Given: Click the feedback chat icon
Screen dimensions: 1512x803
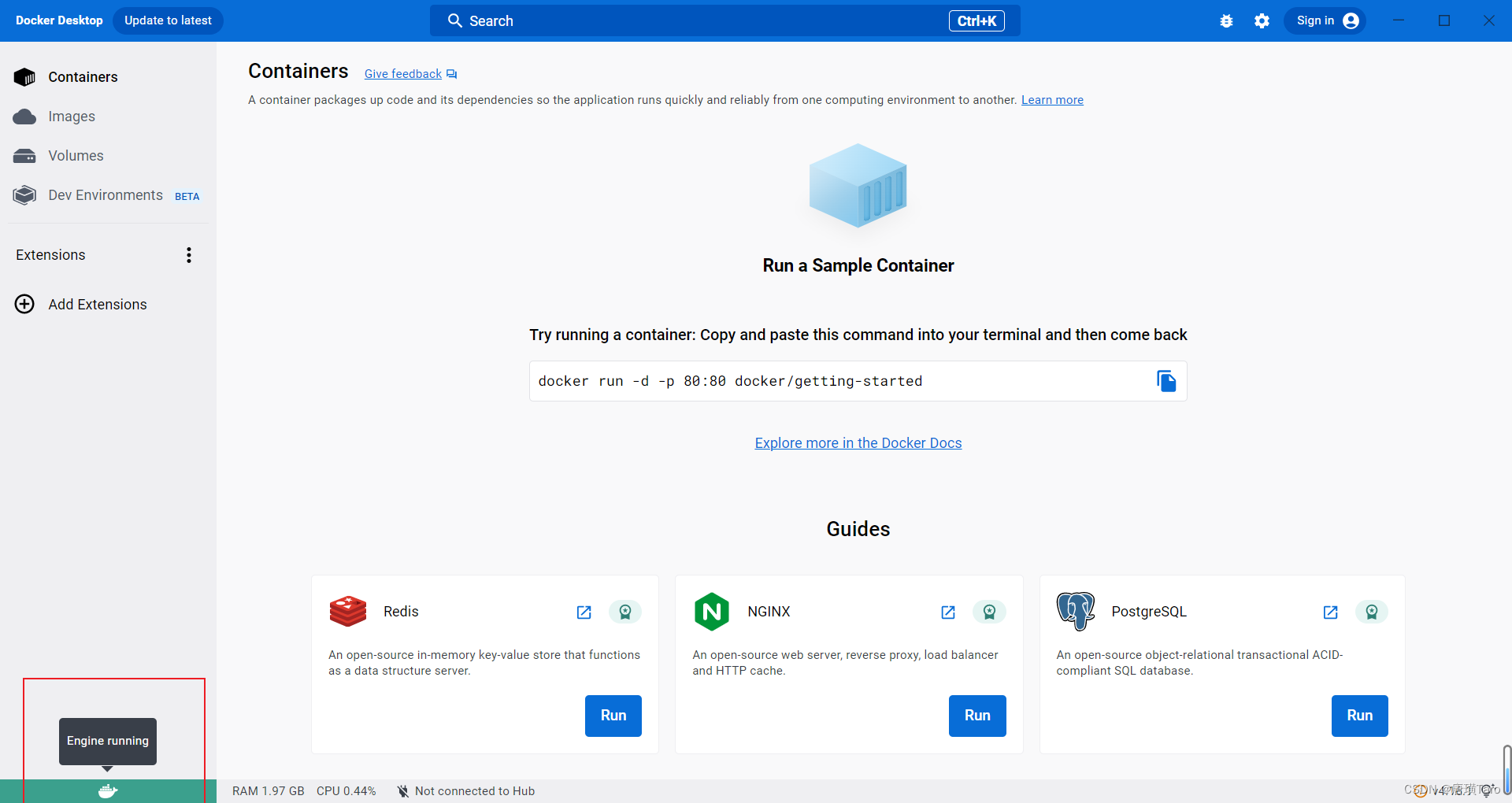Looking at the screenshot, I should click(x=452, y=74).
